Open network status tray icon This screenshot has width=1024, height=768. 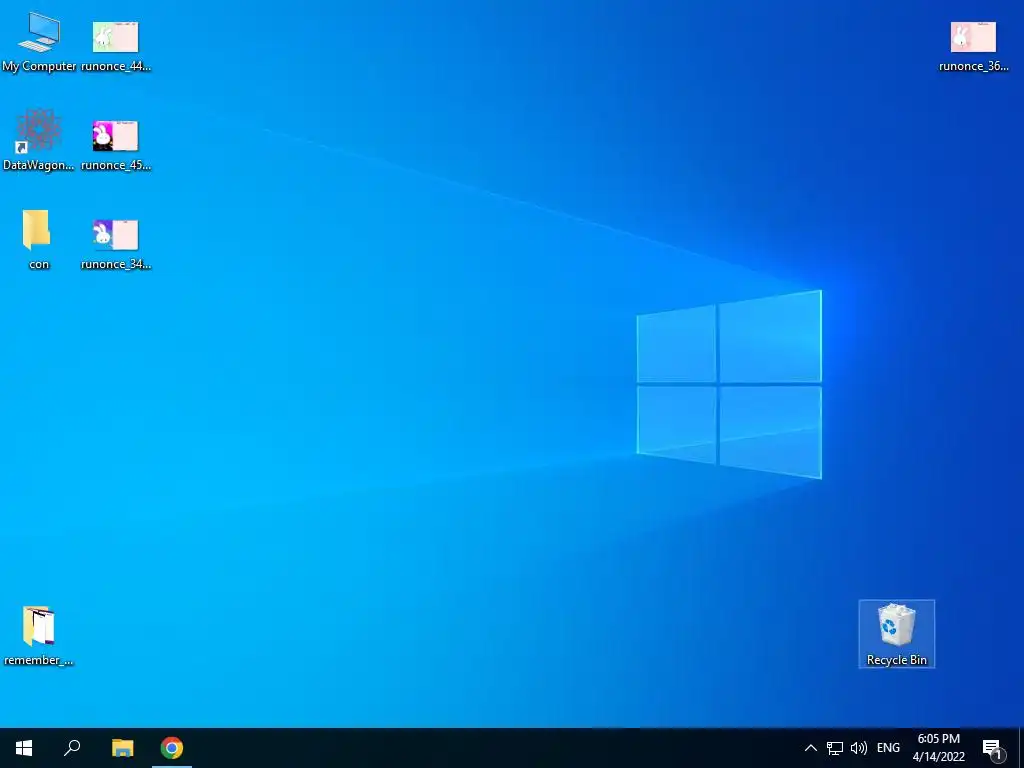[x=835, y=748]
